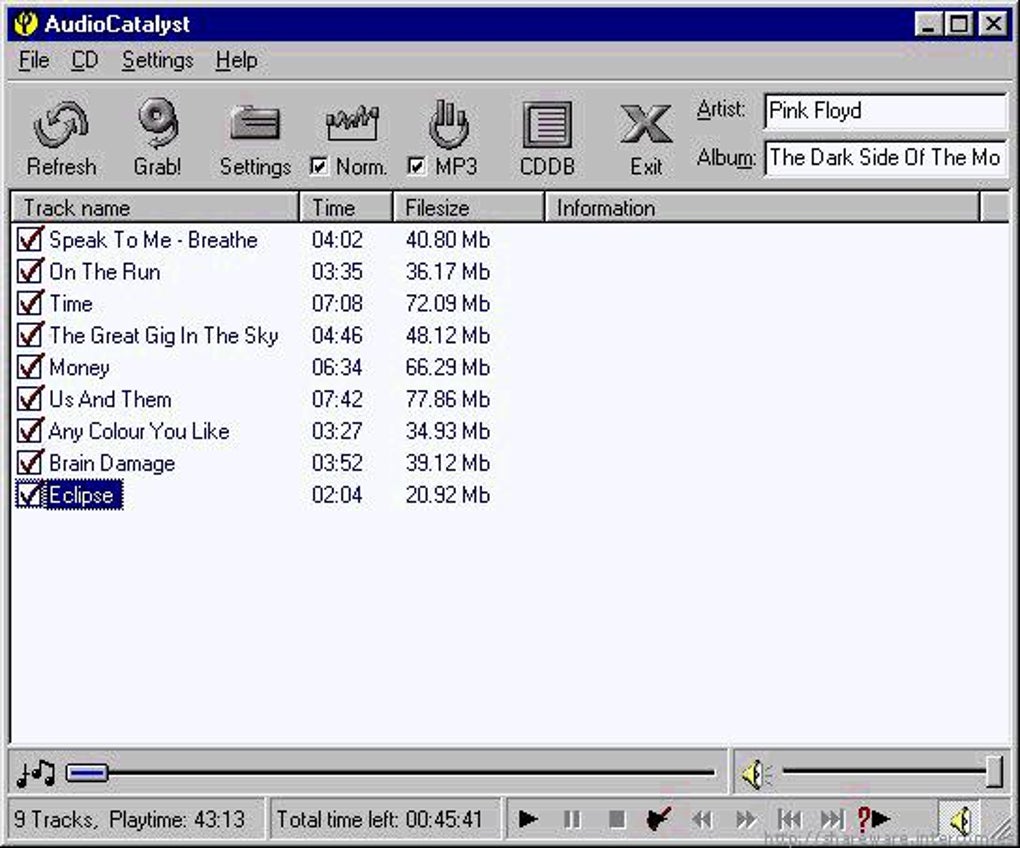Click the AudioCatalyst title bar app icon

point(26,24)
